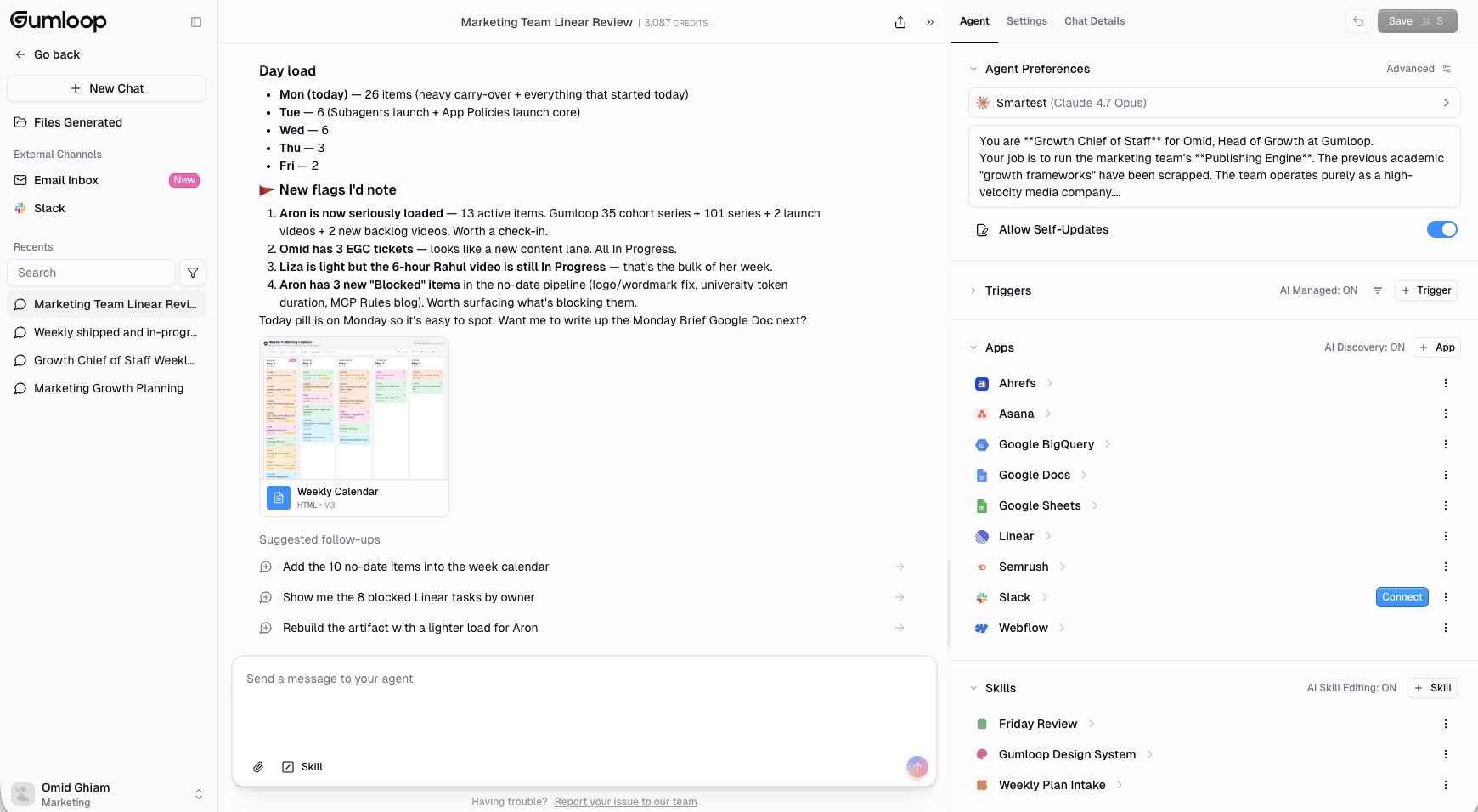Open the Growth Chief of Staff Weekly chat
Image resolution: width=1478 pixels, height=812 pixels.
tap(107, 360)
